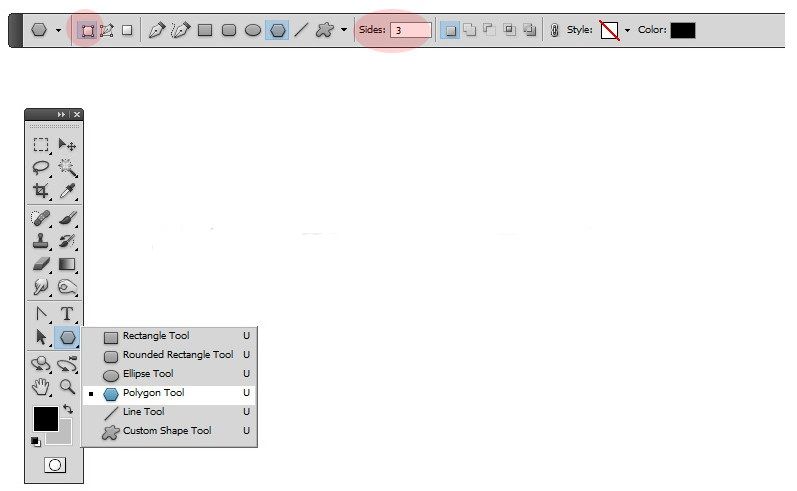Enable Shape Layers mode in options bar
The image size is (797, 491).
87,30
